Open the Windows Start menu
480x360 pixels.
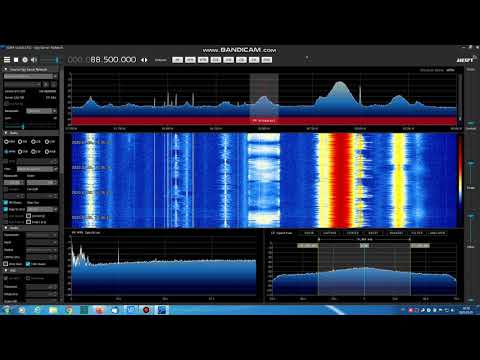coord(7,310)
